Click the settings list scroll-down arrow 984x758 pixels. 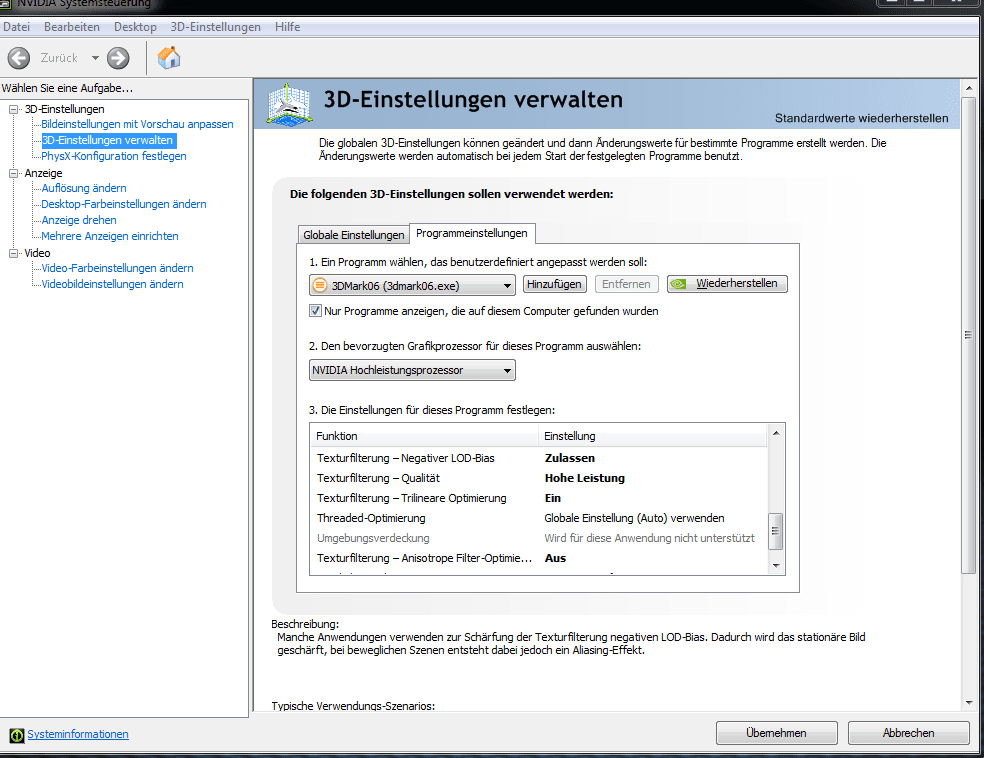point(776,566)
